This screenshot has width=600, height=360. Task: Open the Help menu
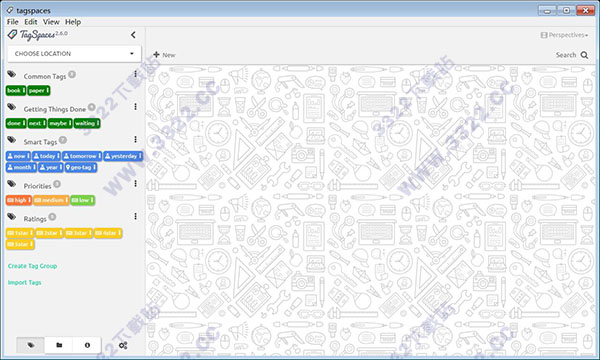pyautogui.click(x=73, y=22)
